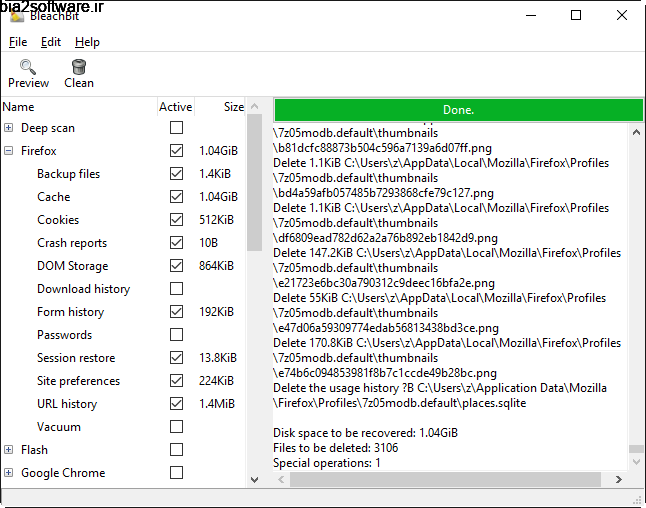646x508 pixels.
Task: Select the Deep scan row label
Action: coord(48,128)
